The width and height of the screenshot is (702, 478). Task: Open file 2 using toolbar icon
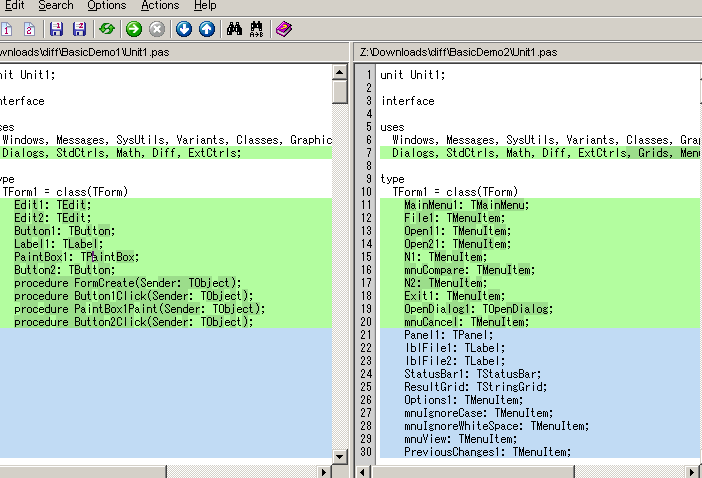(x=29, y=29)
